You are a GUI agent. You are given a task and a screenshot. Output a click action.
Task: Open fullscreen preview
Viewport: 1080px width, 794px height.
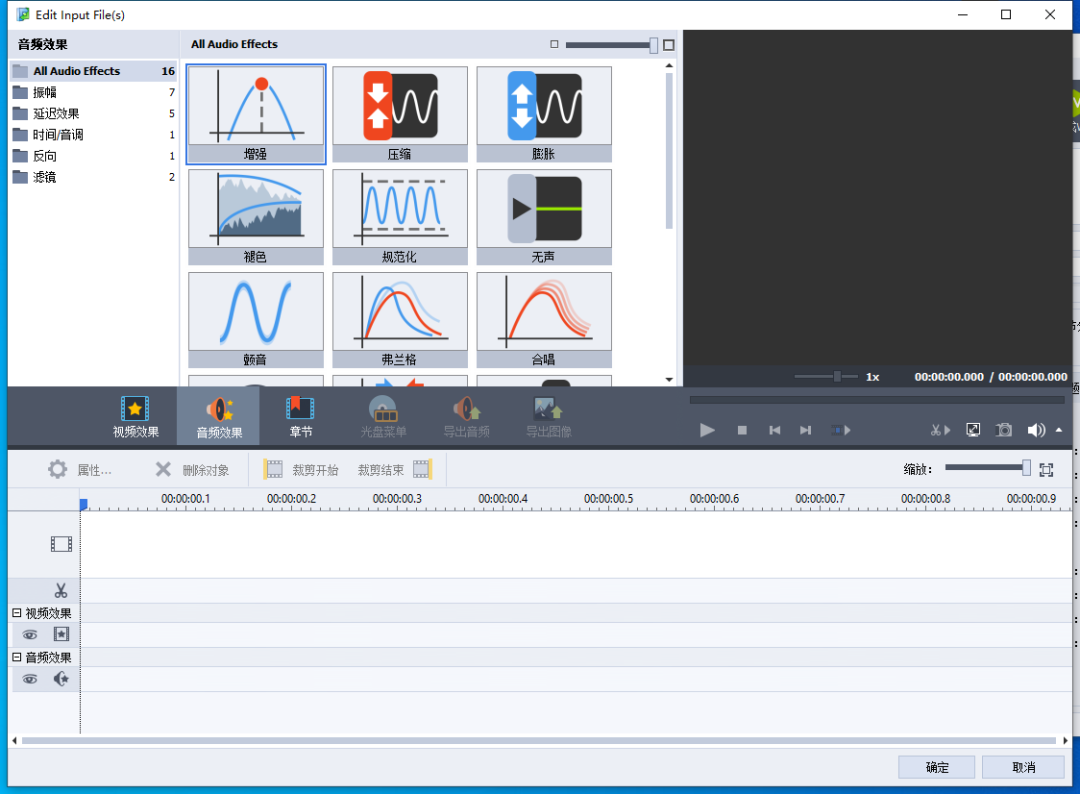(973, 430)
